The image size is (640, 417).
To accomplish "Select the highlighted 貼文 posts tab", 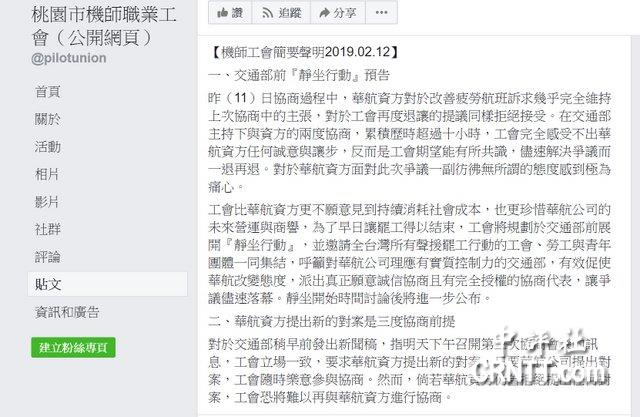I will (108, 284).
